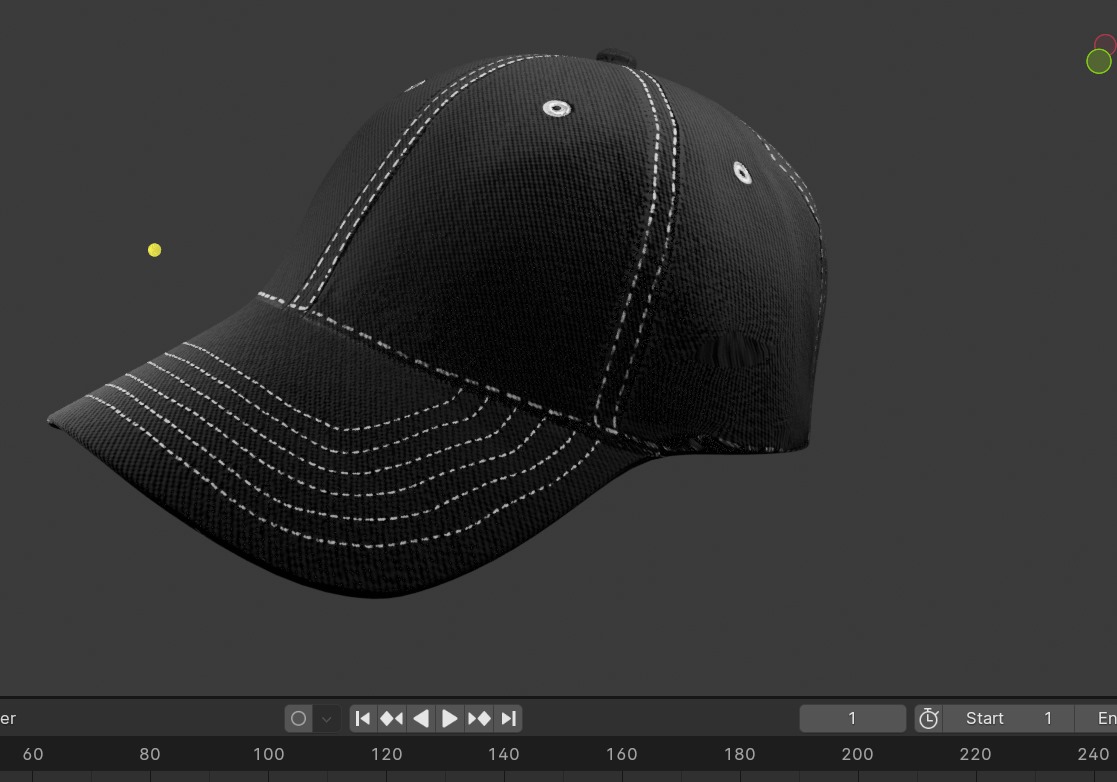
Task: Open the Marker menu at the timeline's left edge
Action: point(8,718)
